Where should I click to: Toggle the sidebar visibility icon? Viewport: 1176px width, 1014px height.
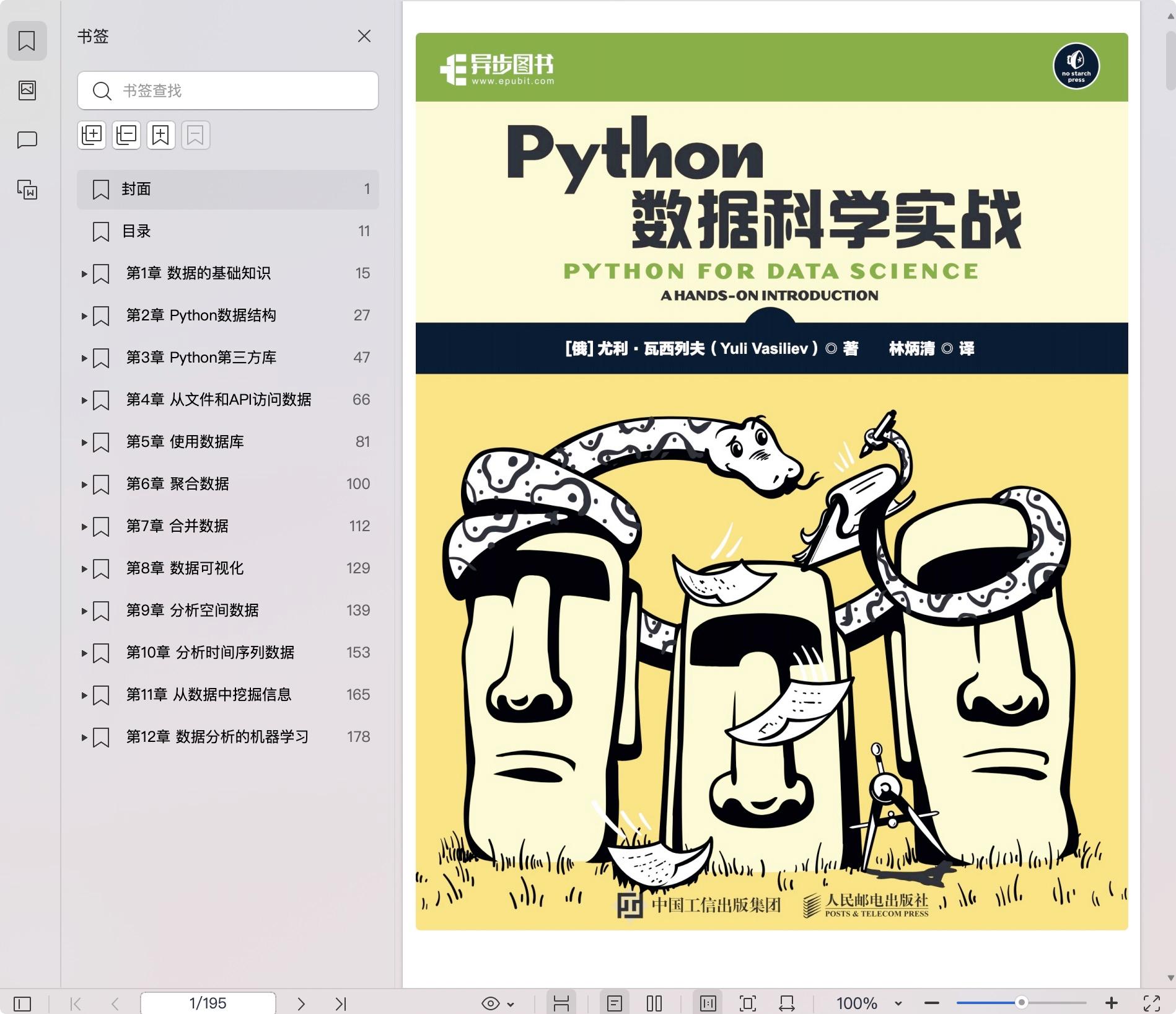(22, 1003)
